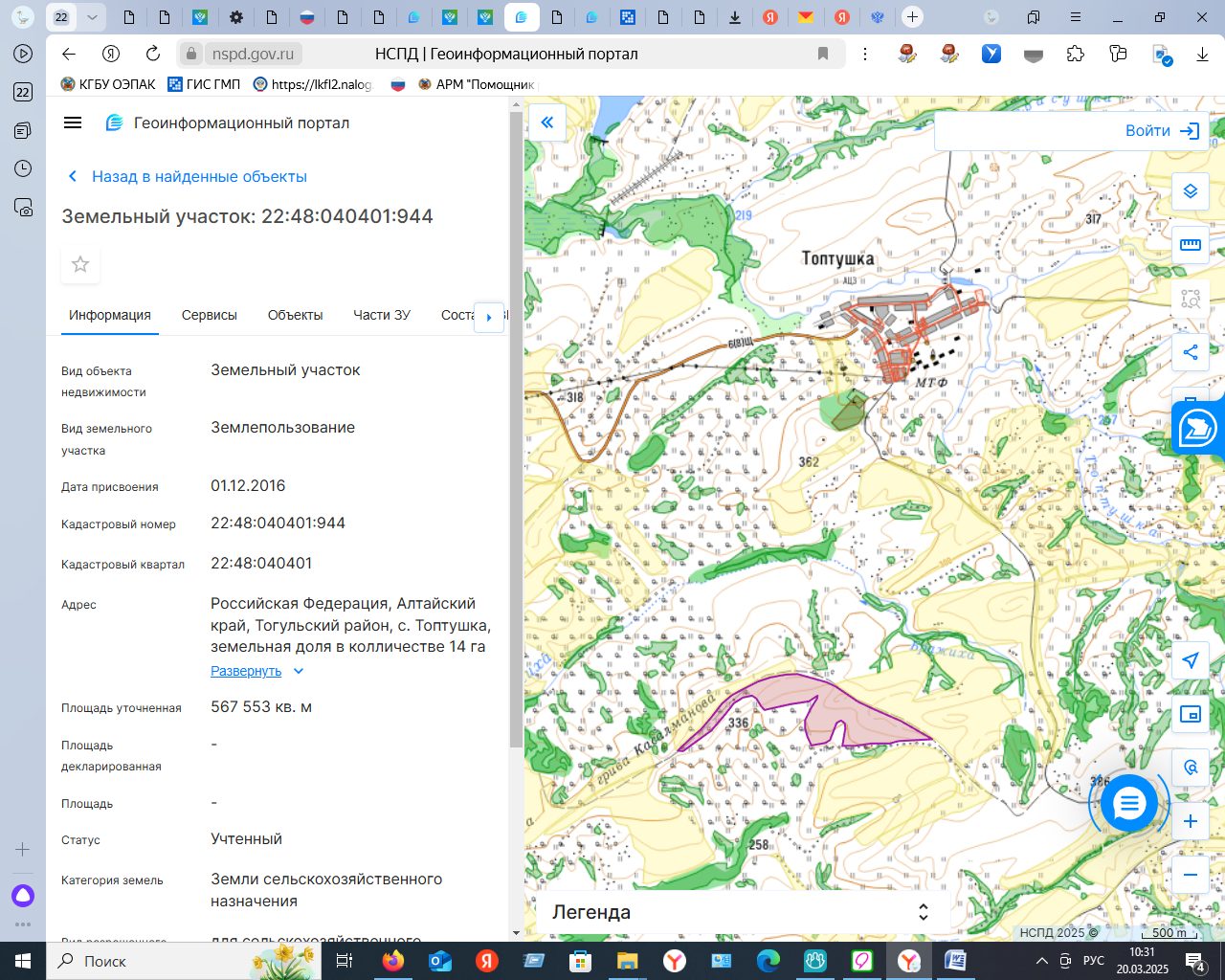
Task: Click the share map icon
Action: click(1191, 352)
